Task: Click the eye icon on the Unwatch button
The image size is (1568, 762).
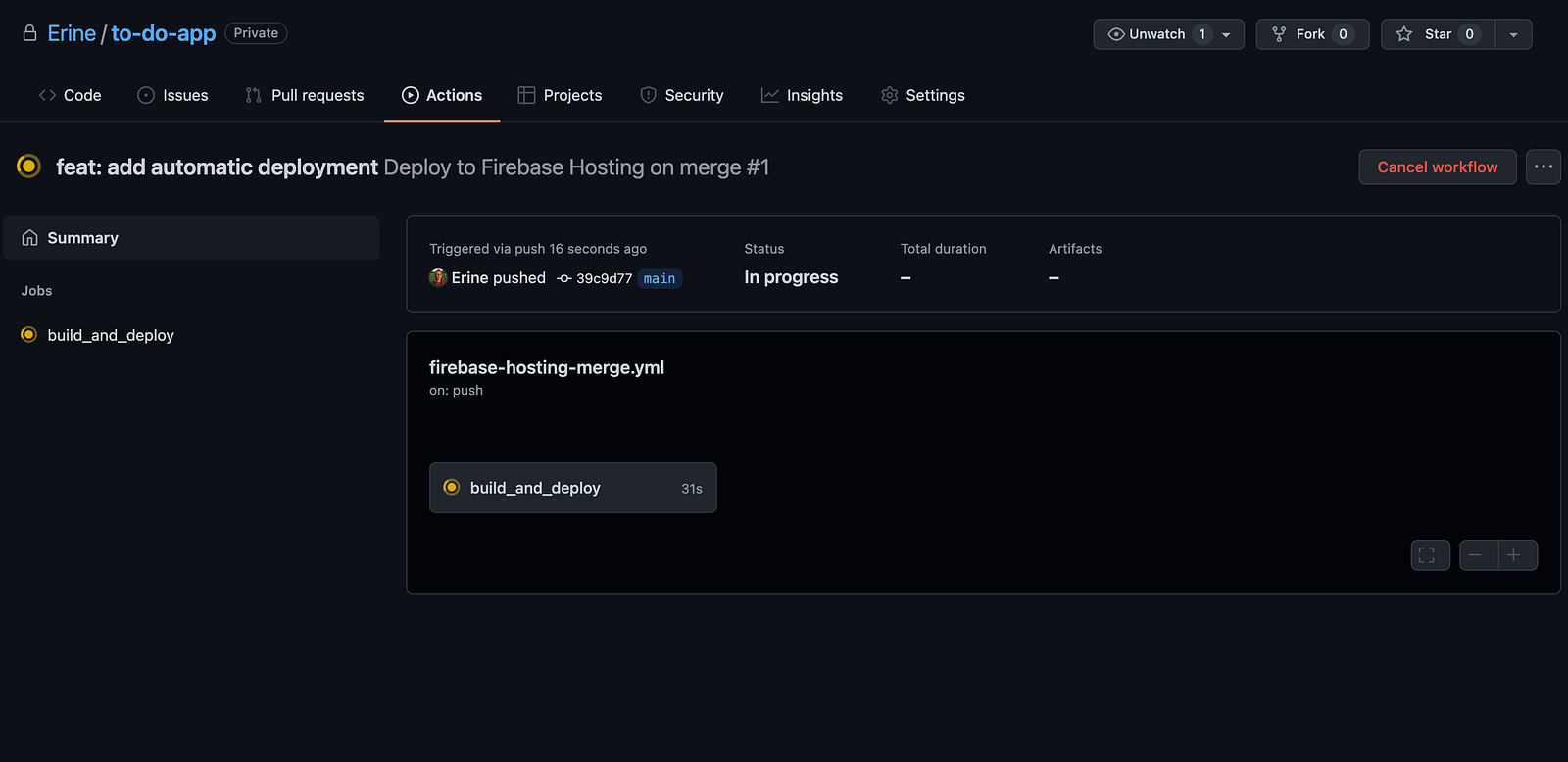Action: (1115, 34)
